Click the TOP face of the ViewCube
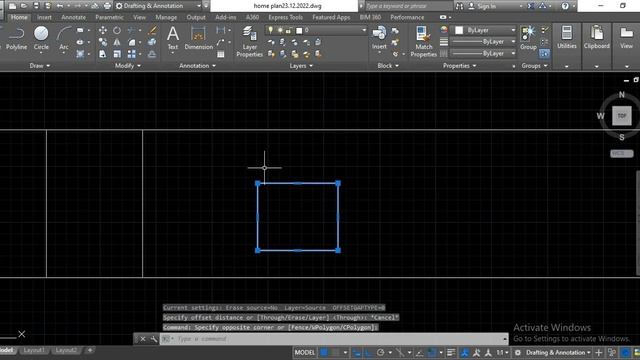Screen dimensions: 640x360 [x=622, y=116]
